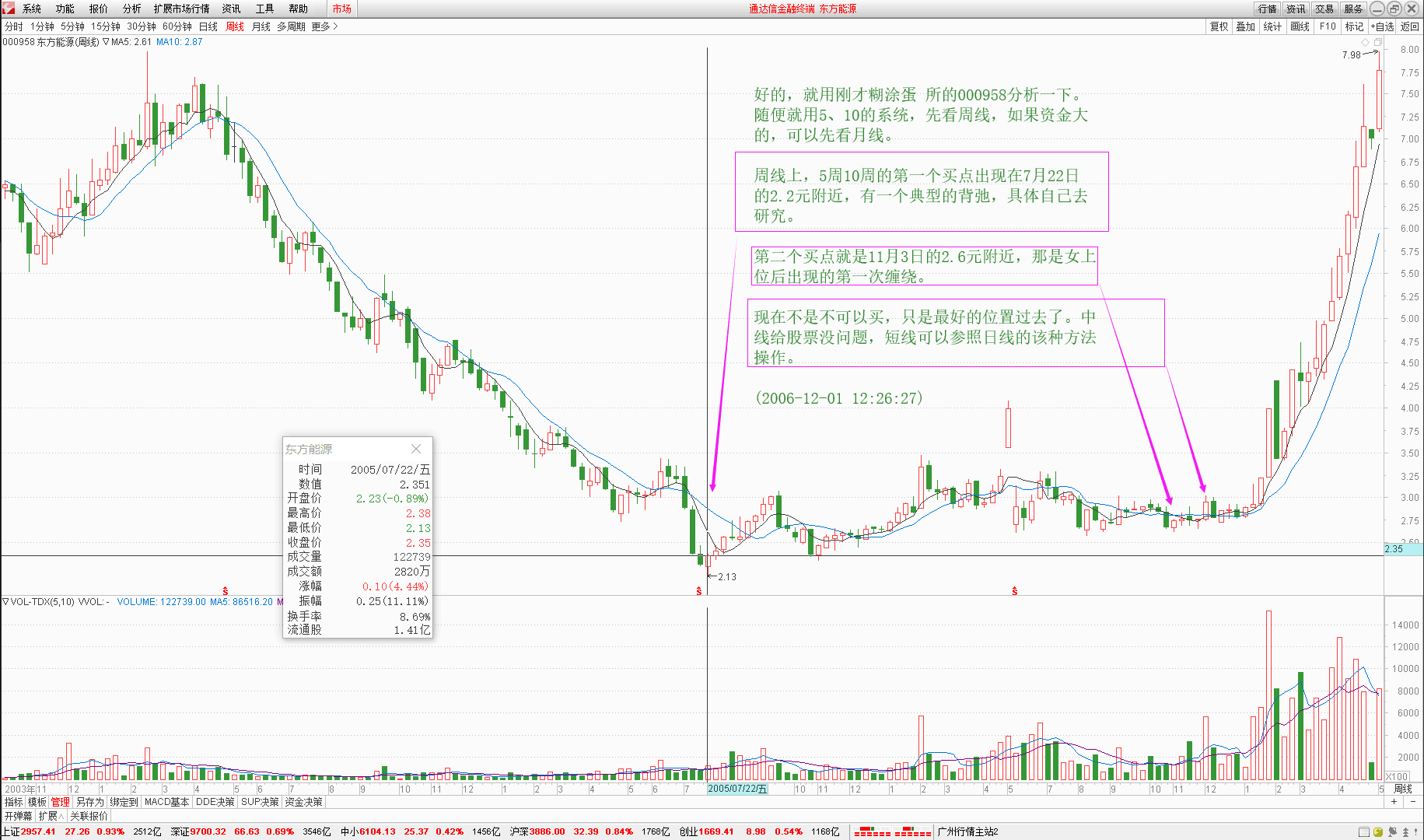
Task: Switch to the 日线 daily chart tab
Action: point(208,26)
